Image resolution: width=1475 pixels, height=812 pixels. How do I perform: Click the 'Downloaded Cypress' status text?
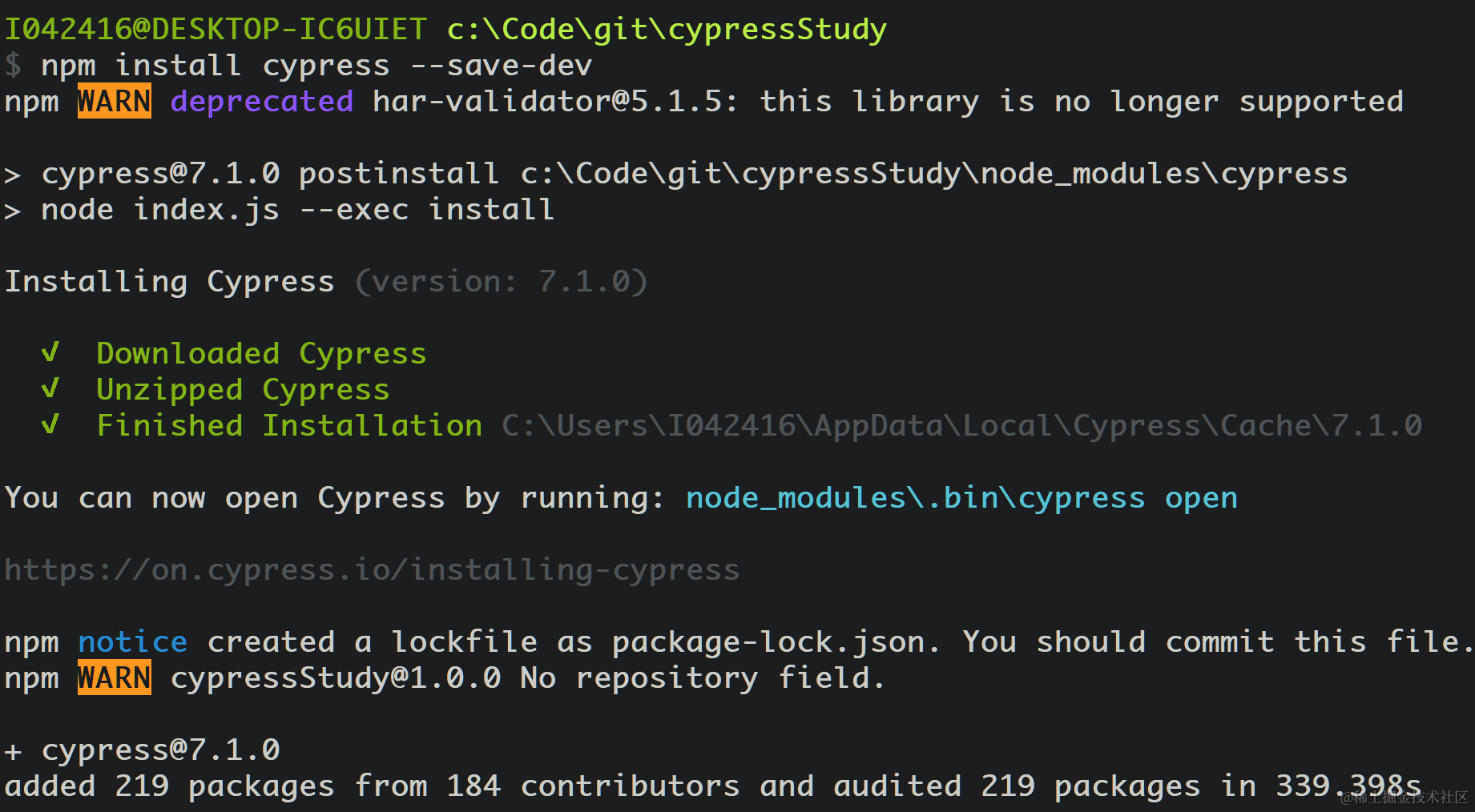click(261, 354)
